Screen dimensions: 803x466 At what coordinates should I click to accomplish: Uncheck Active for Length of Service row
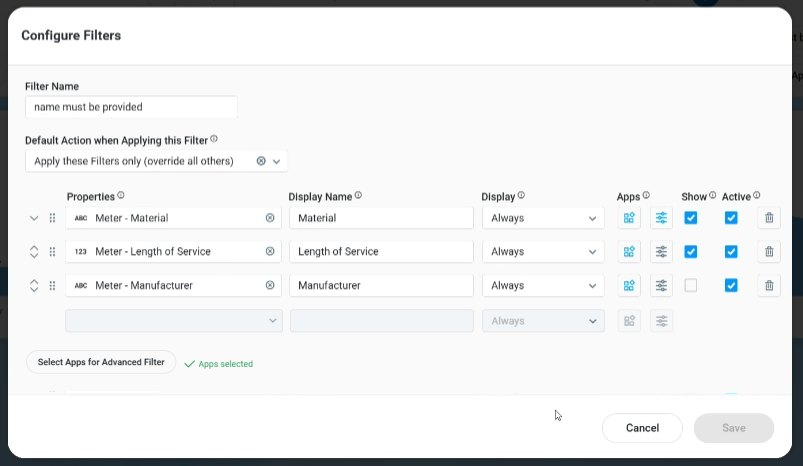click(731, 252)
